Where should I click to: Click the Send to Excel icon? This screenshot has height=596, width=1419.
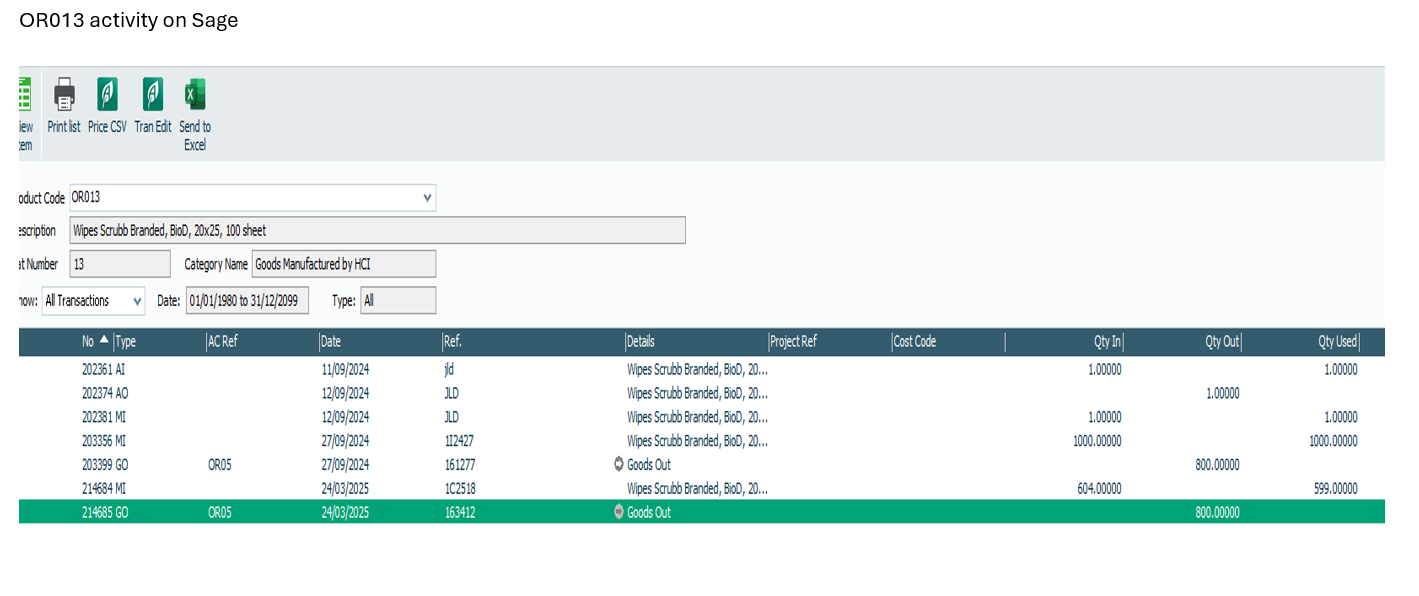[x=195, y=96]
